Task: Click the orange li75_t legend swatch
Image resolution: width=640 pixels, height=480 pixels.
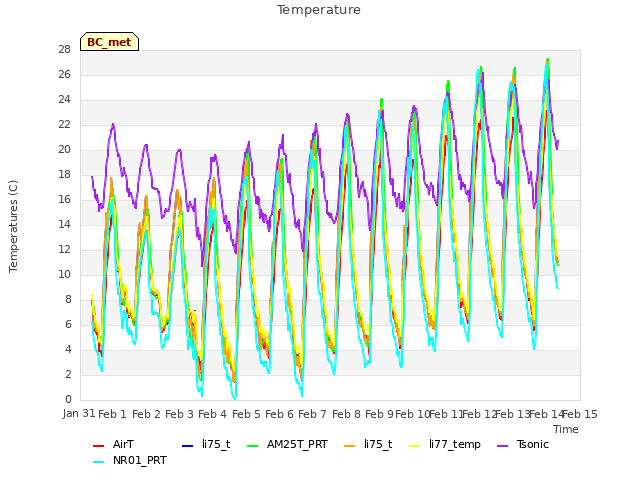Action: (350, 446)
